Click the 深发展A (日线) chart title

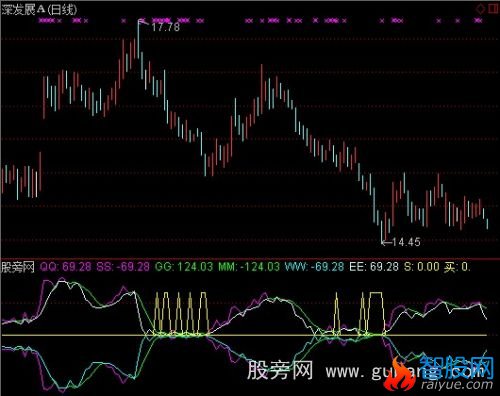point(39,10)
